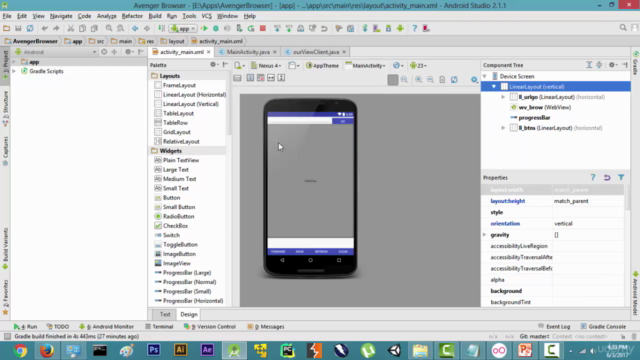Click the orientation value field
Screen dimensions: 640x360
point(588,223)
